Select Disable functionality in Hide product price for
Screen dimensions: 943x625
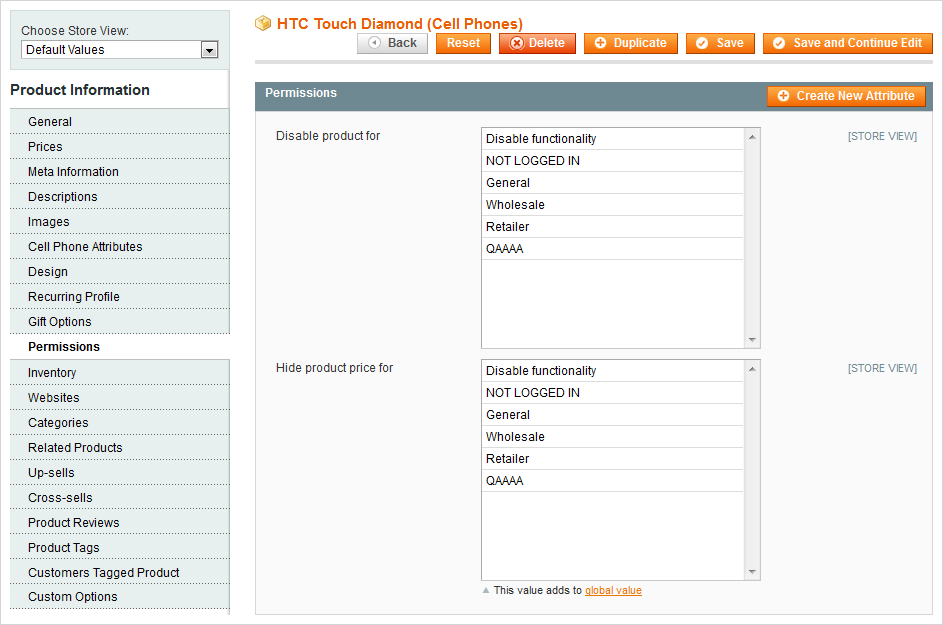click(x=613, y=371)
